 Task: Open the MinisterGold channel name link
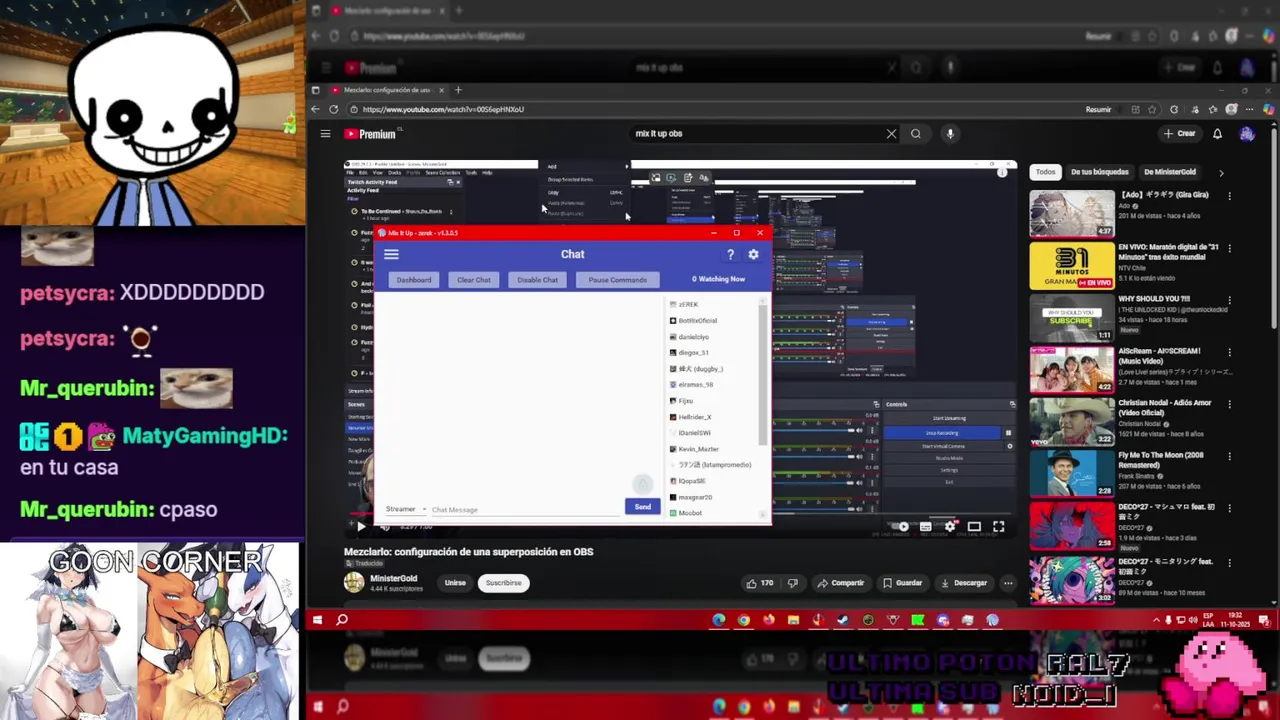(394, 578)
